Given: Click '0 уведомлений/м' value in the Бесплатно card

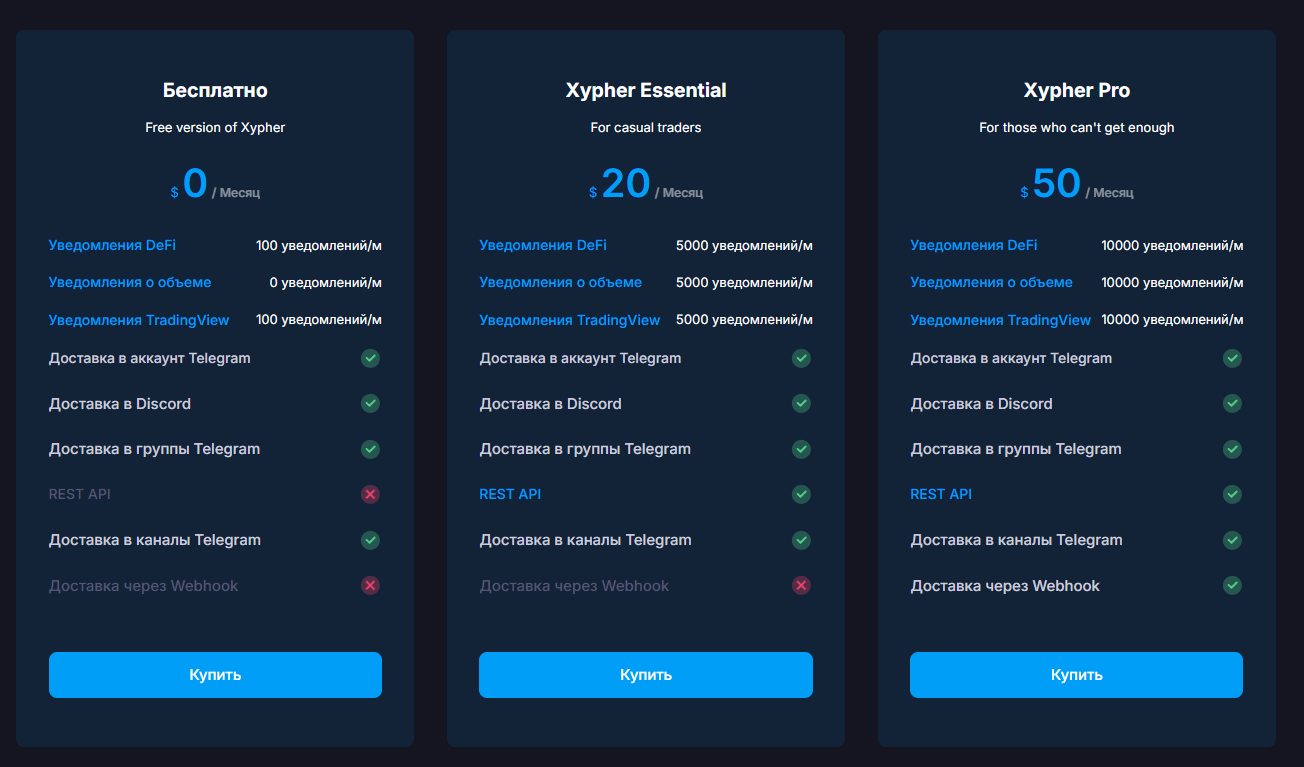Looking at the screenshot, I should [326, 283].
